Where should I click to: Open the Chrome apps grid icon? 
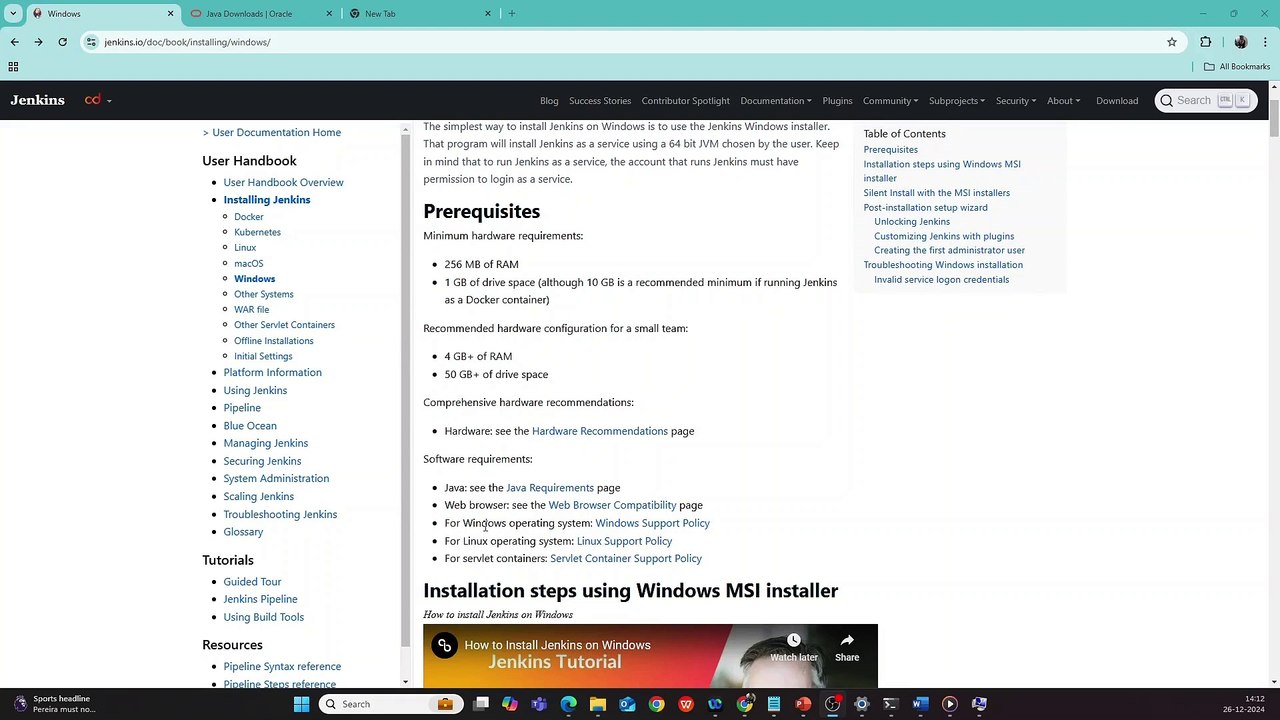[13, 67]
